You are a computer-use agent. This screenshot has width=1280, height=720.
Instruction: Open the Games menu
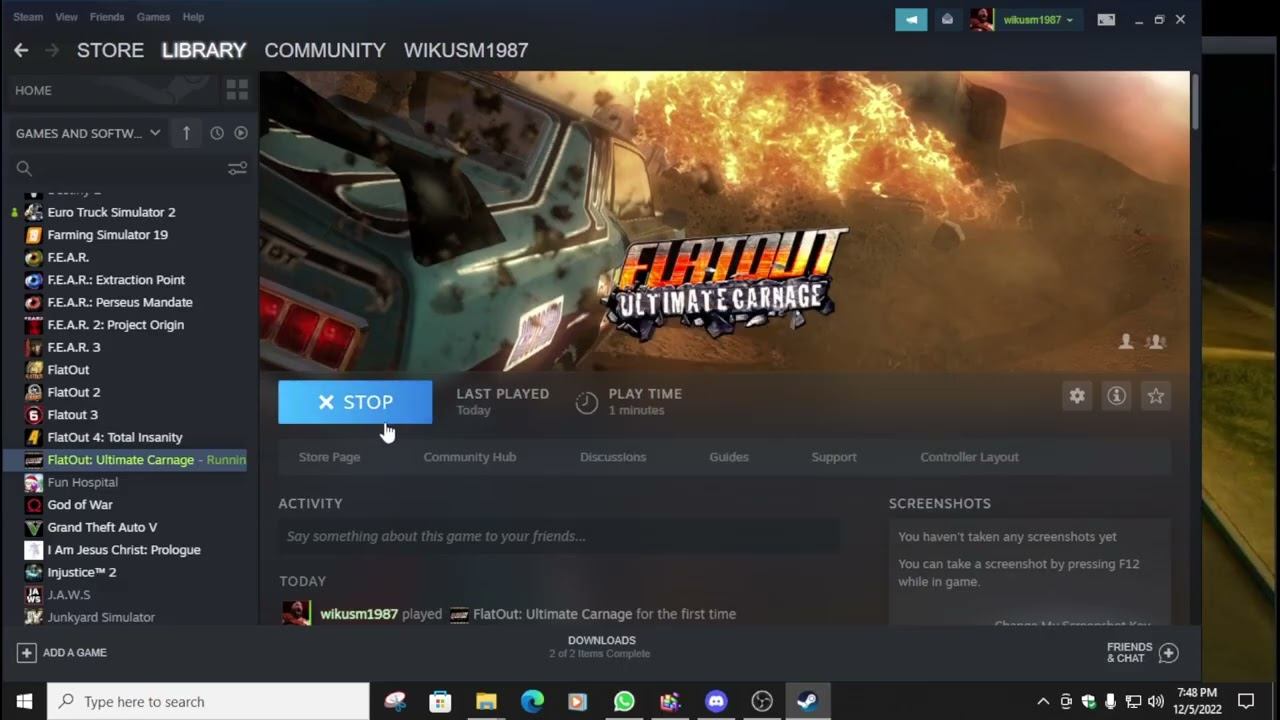153,17
